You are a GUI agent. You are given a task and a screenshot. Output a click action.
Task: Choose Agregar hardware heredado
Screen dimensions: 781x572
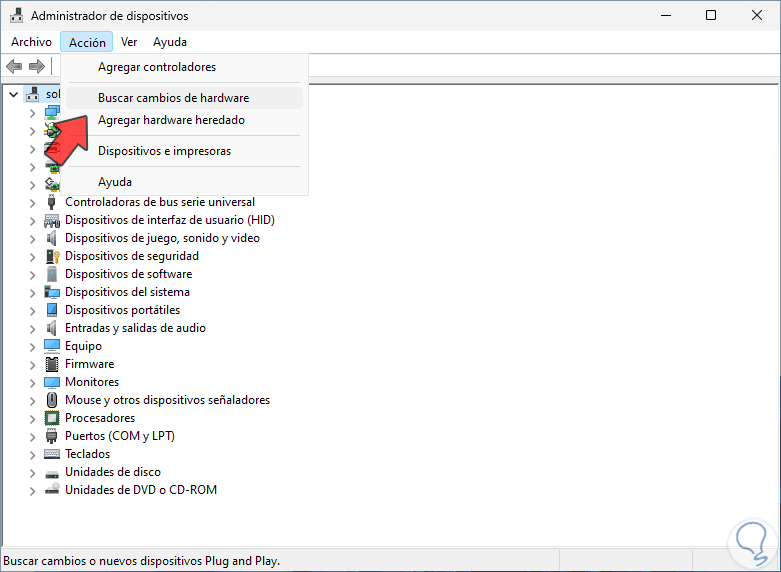[x=184, y=120]
